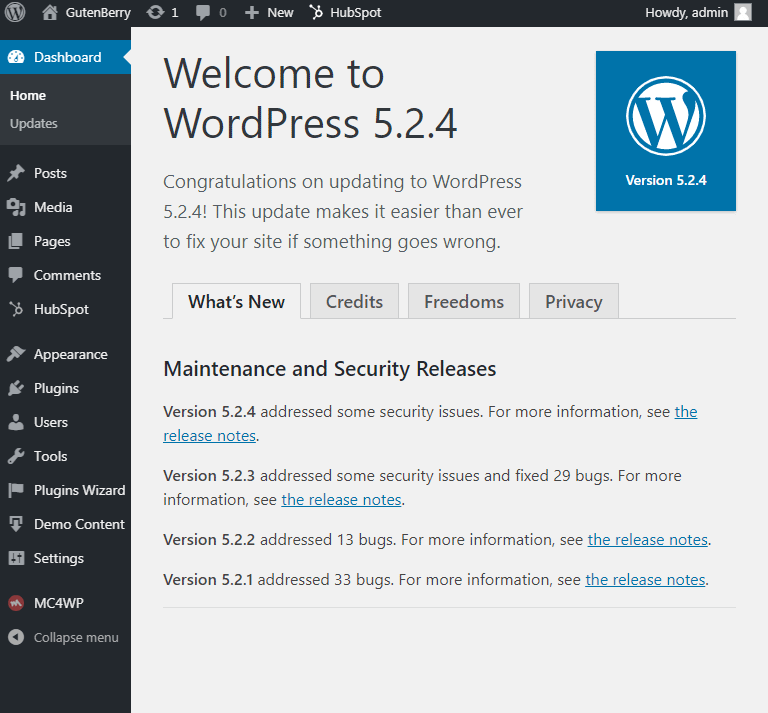Open the Appearance menu label
Viewport: 768px width, 713px height.
coord(71,355)
